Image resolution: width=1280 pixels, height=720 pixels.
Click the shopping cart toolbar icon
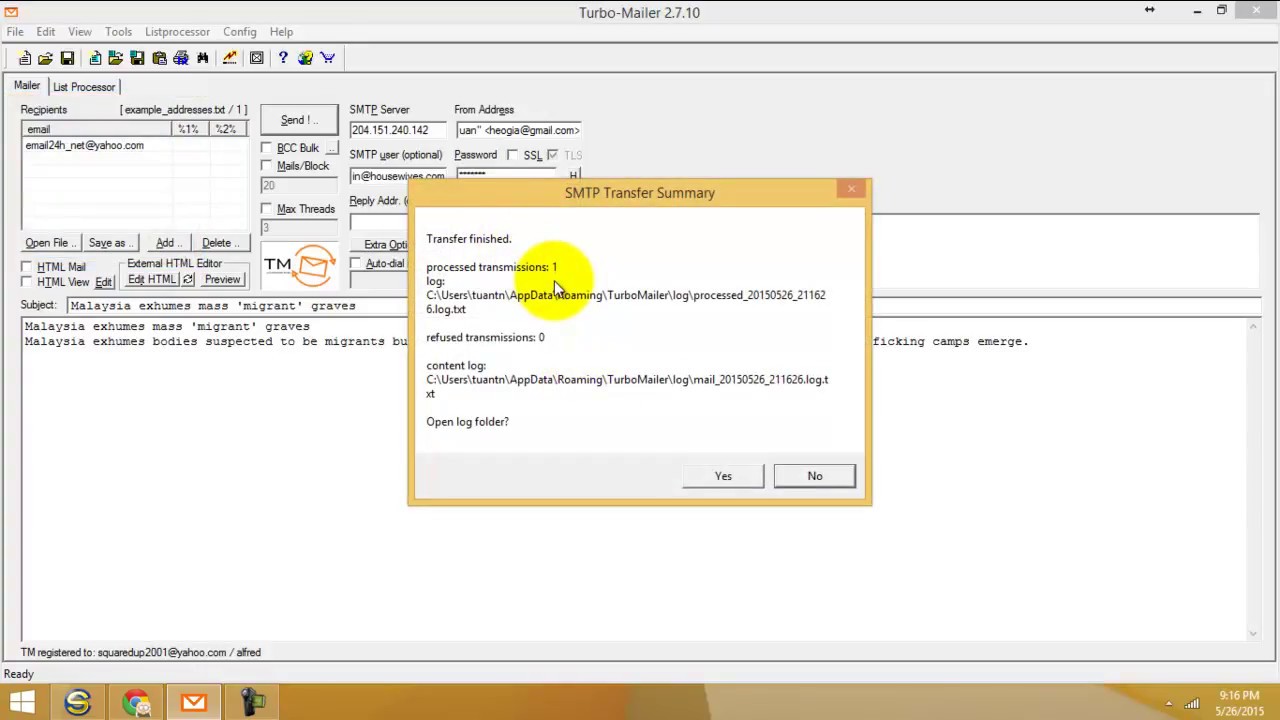coord(327,58)
